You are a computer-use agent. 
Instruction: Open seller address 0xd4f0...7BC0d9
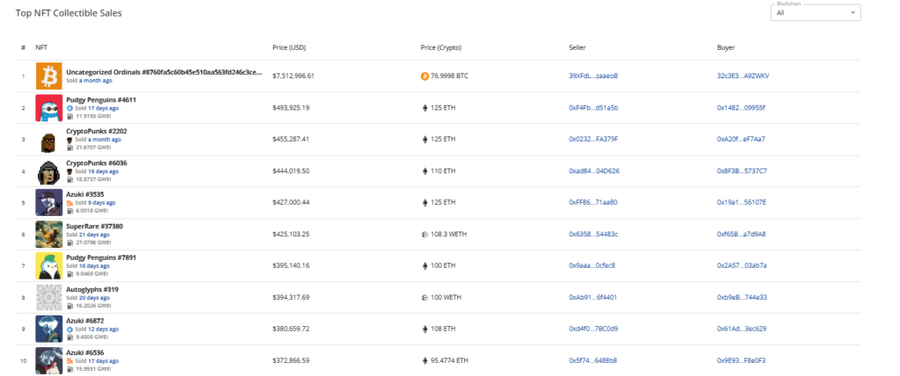593,329
